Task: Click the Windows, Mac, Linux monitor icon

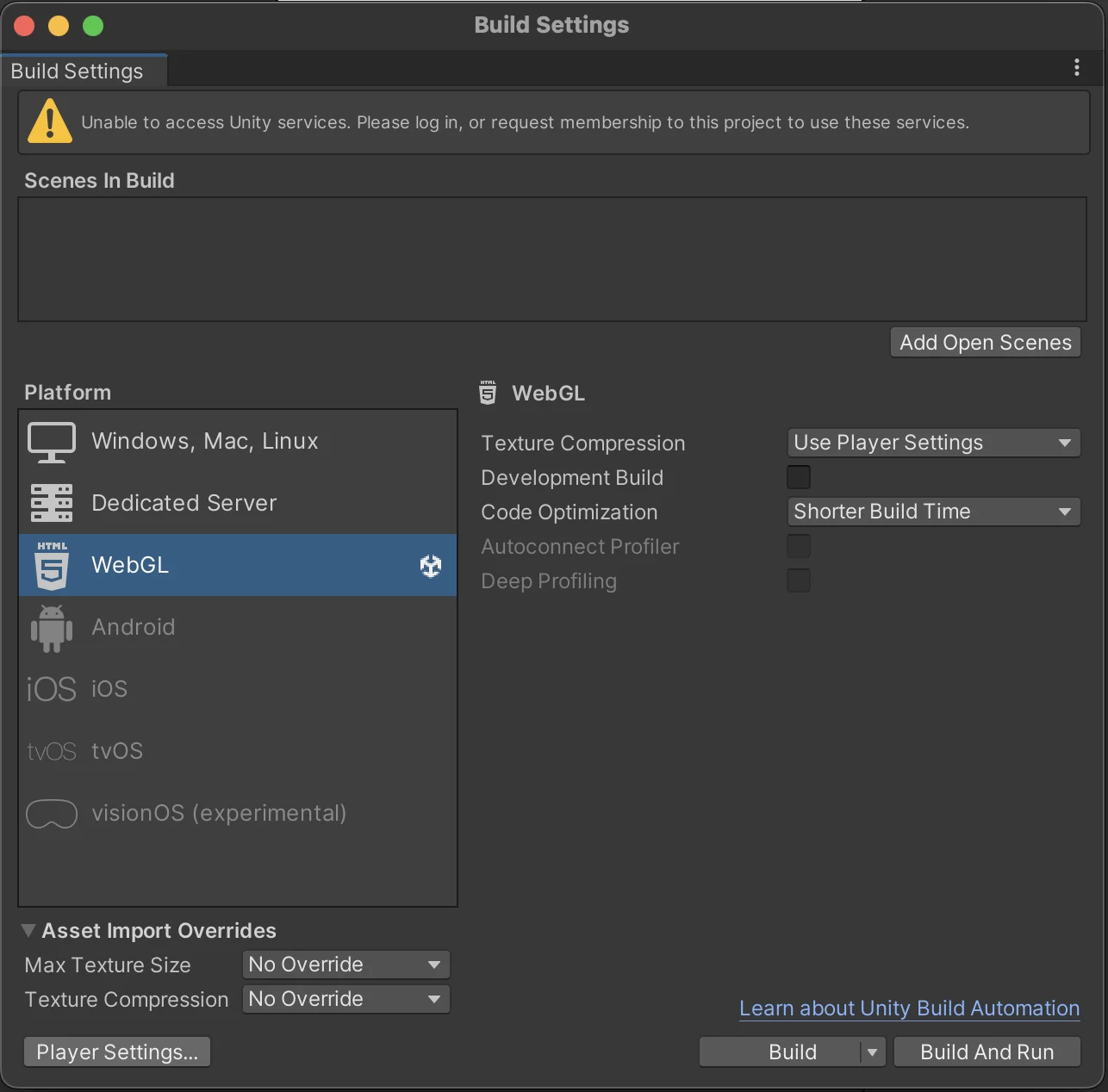Action: 52,442
